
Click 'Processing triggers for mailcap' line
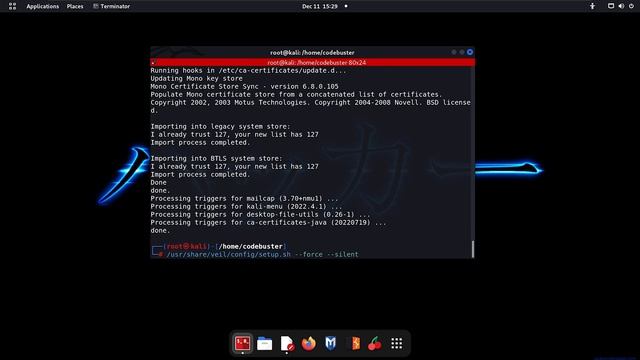tap(244, 198)
